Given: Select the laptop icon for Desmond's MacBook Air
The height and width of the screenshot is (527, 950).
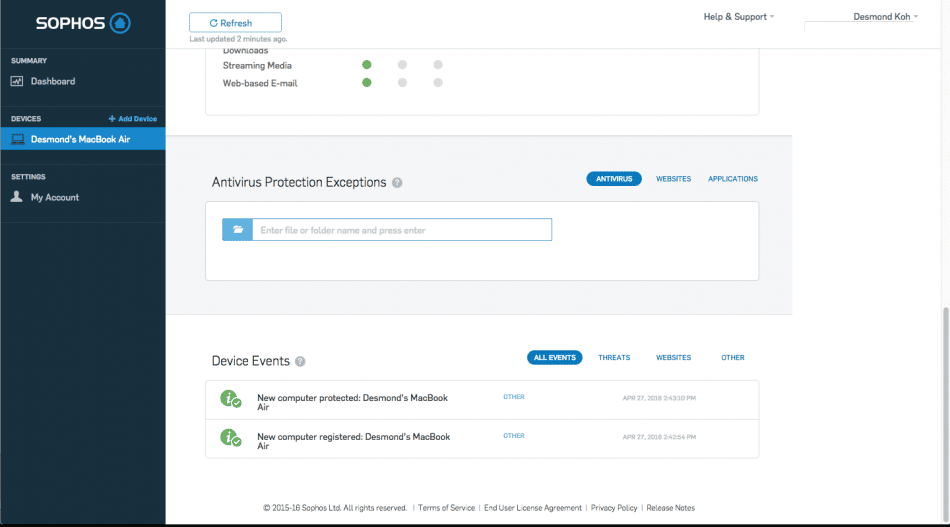Looking at the screenshot, I should click(17, 139).
